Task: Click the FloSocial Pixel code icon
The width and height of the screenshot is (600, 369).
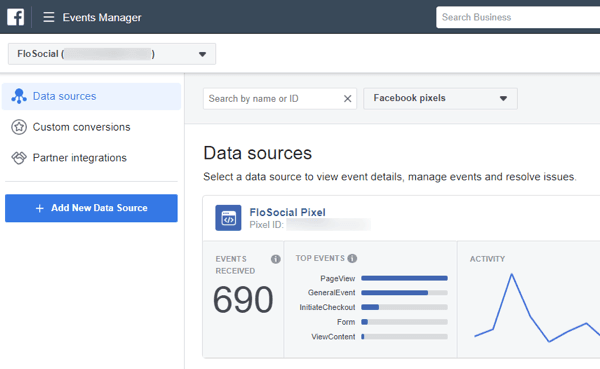Action: [228, 218]
